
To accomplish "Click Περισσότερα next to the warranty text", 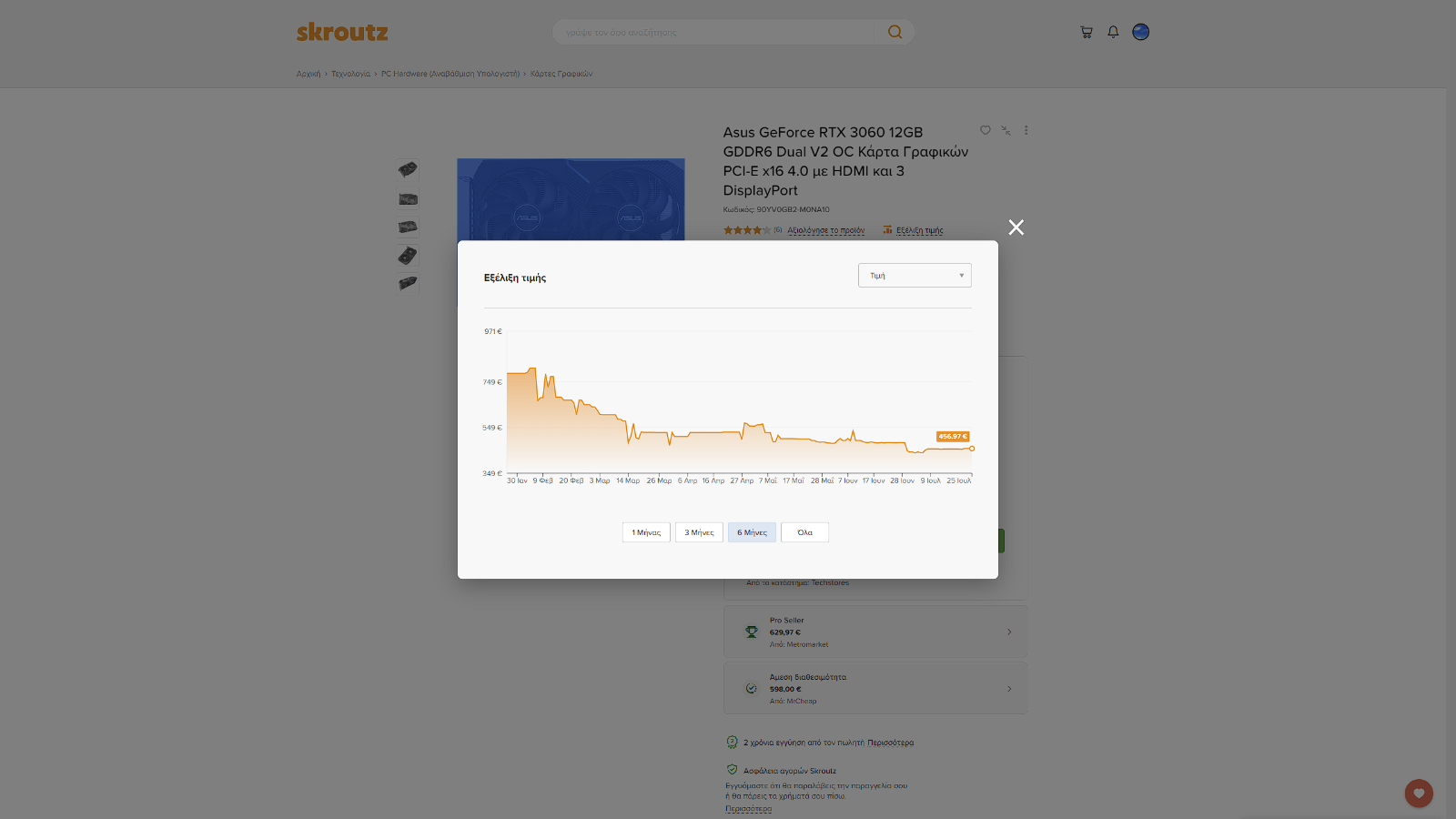I will coord(891,743).
